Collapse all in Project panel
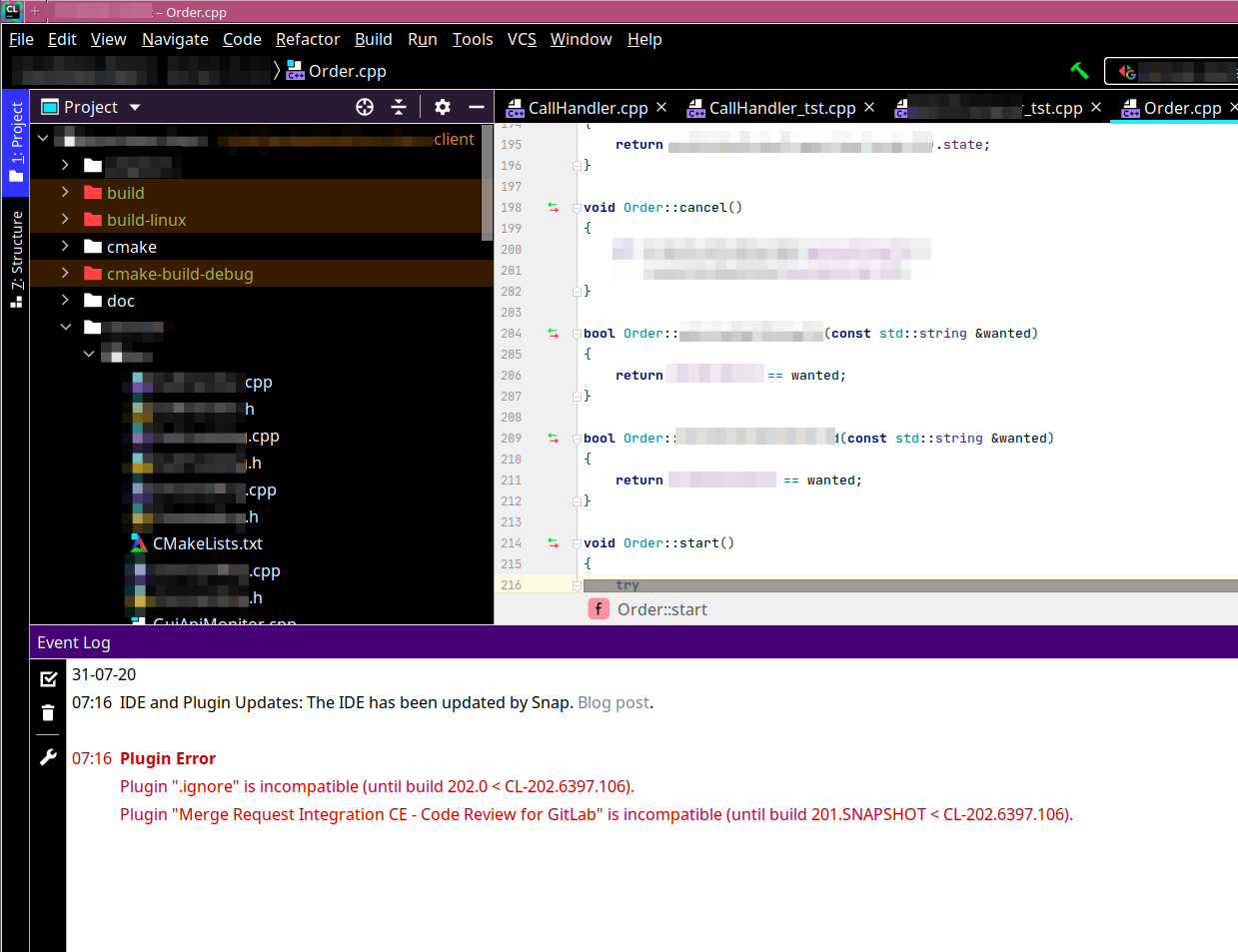The height and width of the screenshot is (952, 1238). [x=399, y=107]
